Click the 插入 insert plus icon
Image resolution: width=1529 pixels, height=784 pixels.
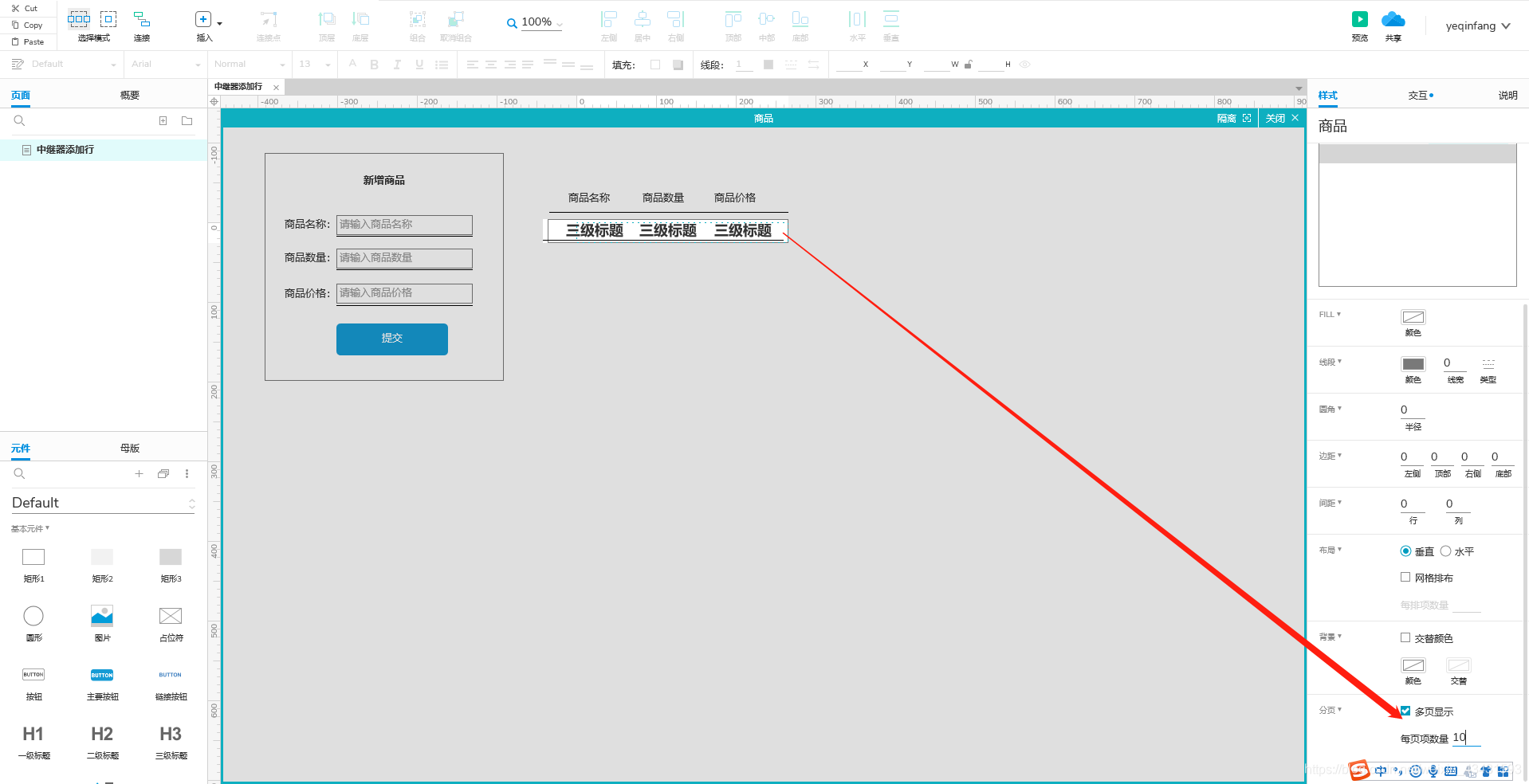[x=203, y=19]
